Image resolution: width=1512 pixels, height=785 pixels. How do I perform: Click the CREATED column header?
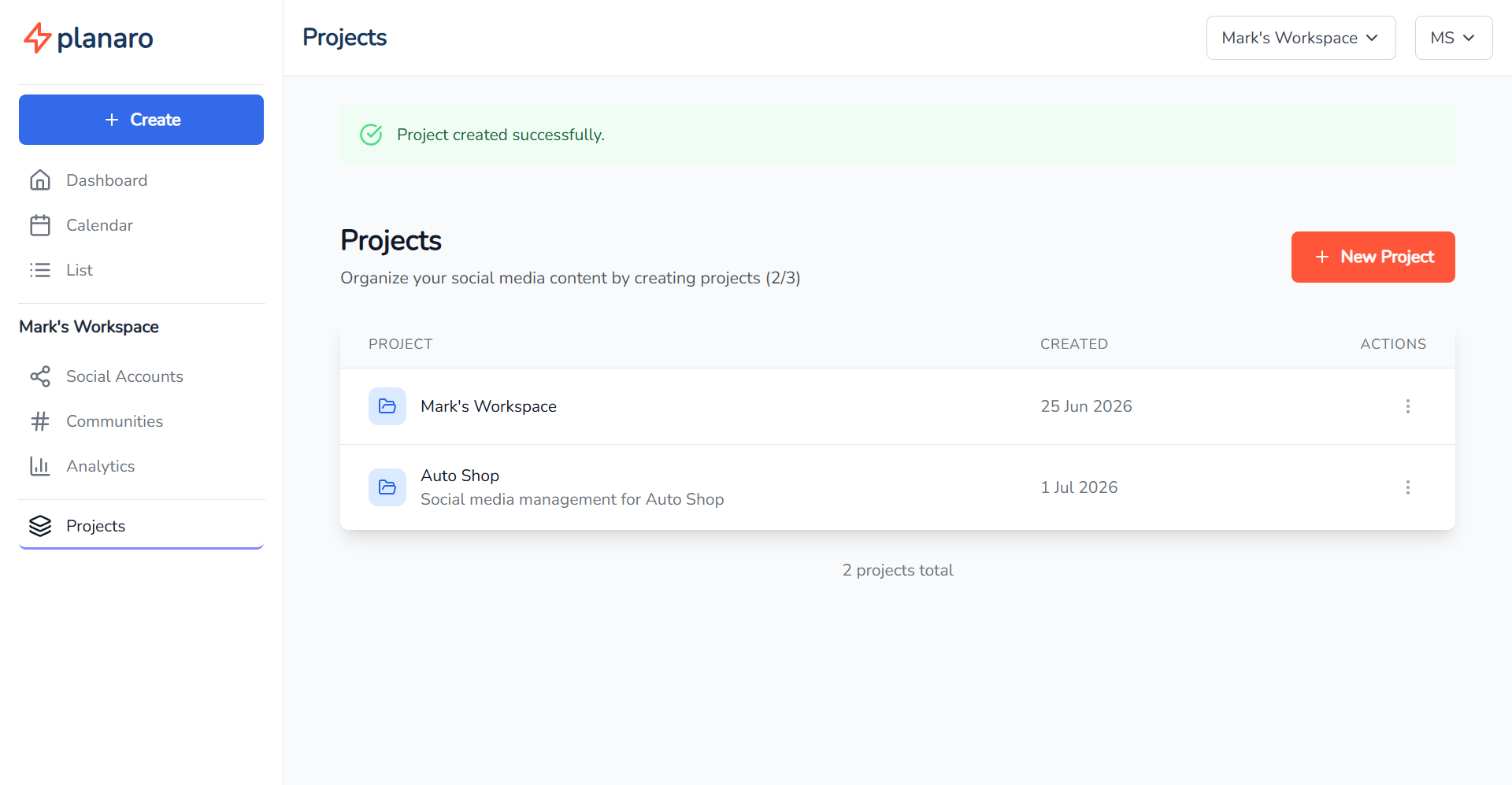[1074, 344]
